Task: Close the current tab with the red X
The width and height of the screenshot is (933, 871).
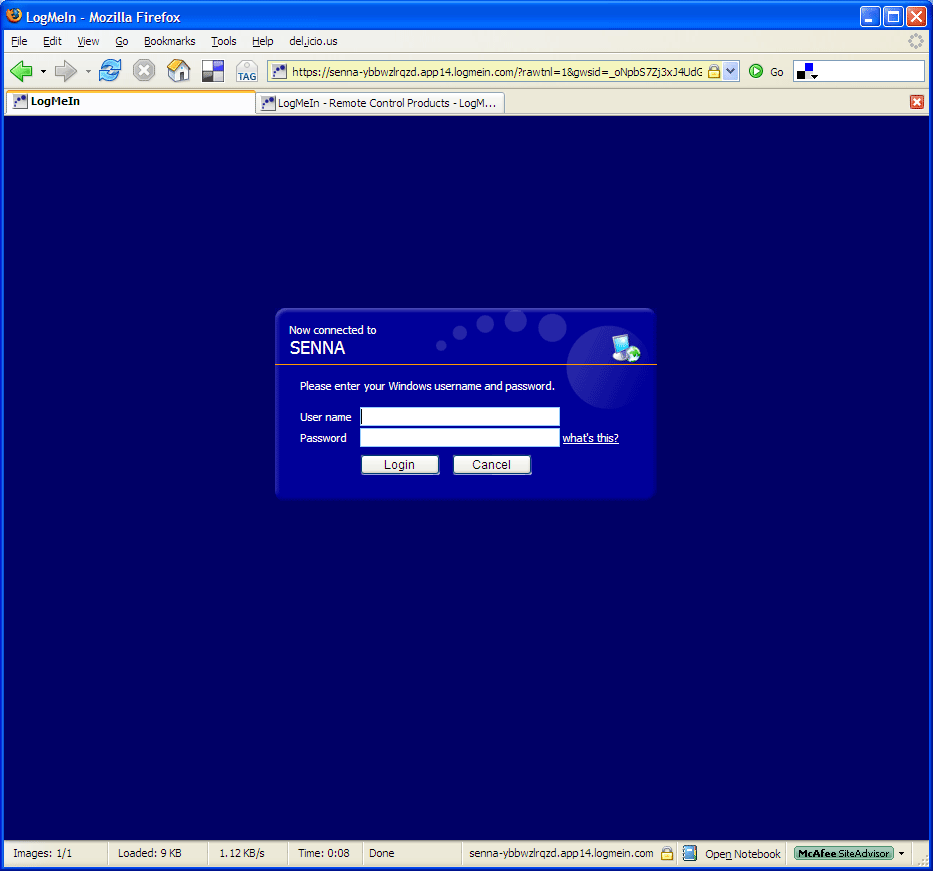Action: (916, 102)
